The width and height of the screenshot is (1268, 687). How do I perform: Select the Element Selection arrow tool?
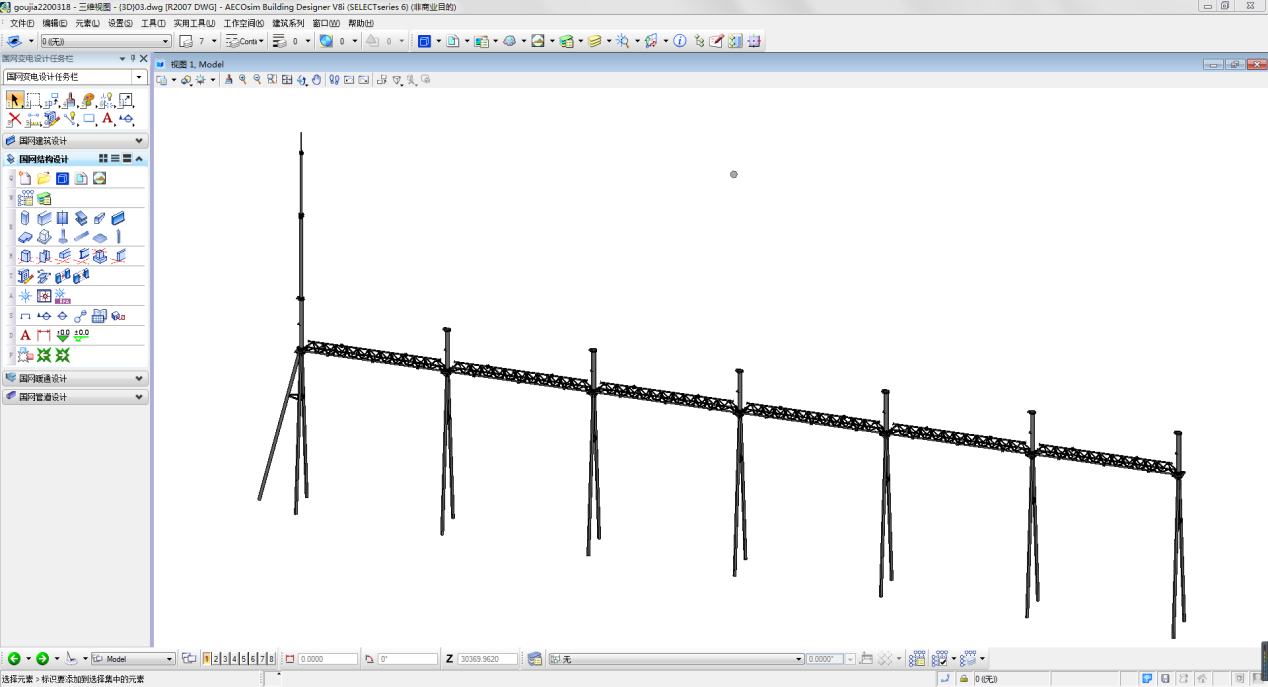[x=15, y=100]
